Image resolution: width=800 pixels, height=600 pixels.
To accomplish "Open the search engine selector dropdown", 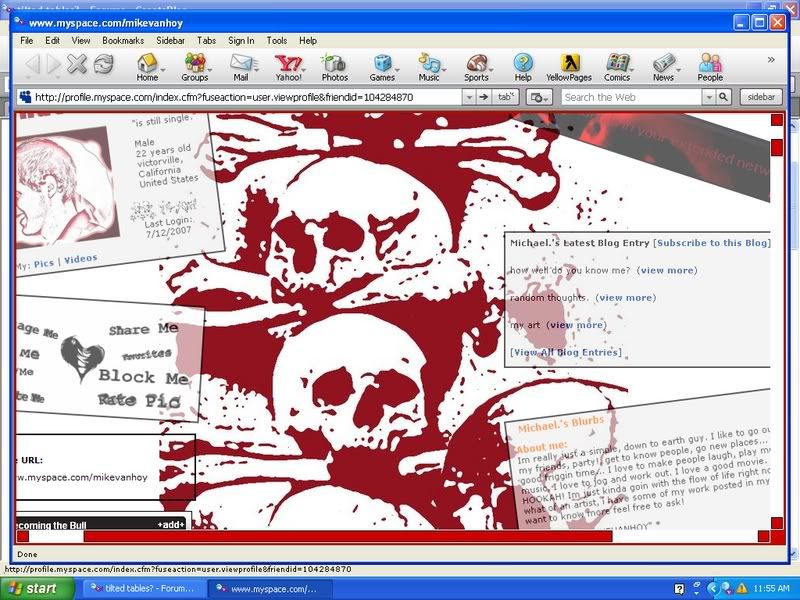I will [539, 97].
